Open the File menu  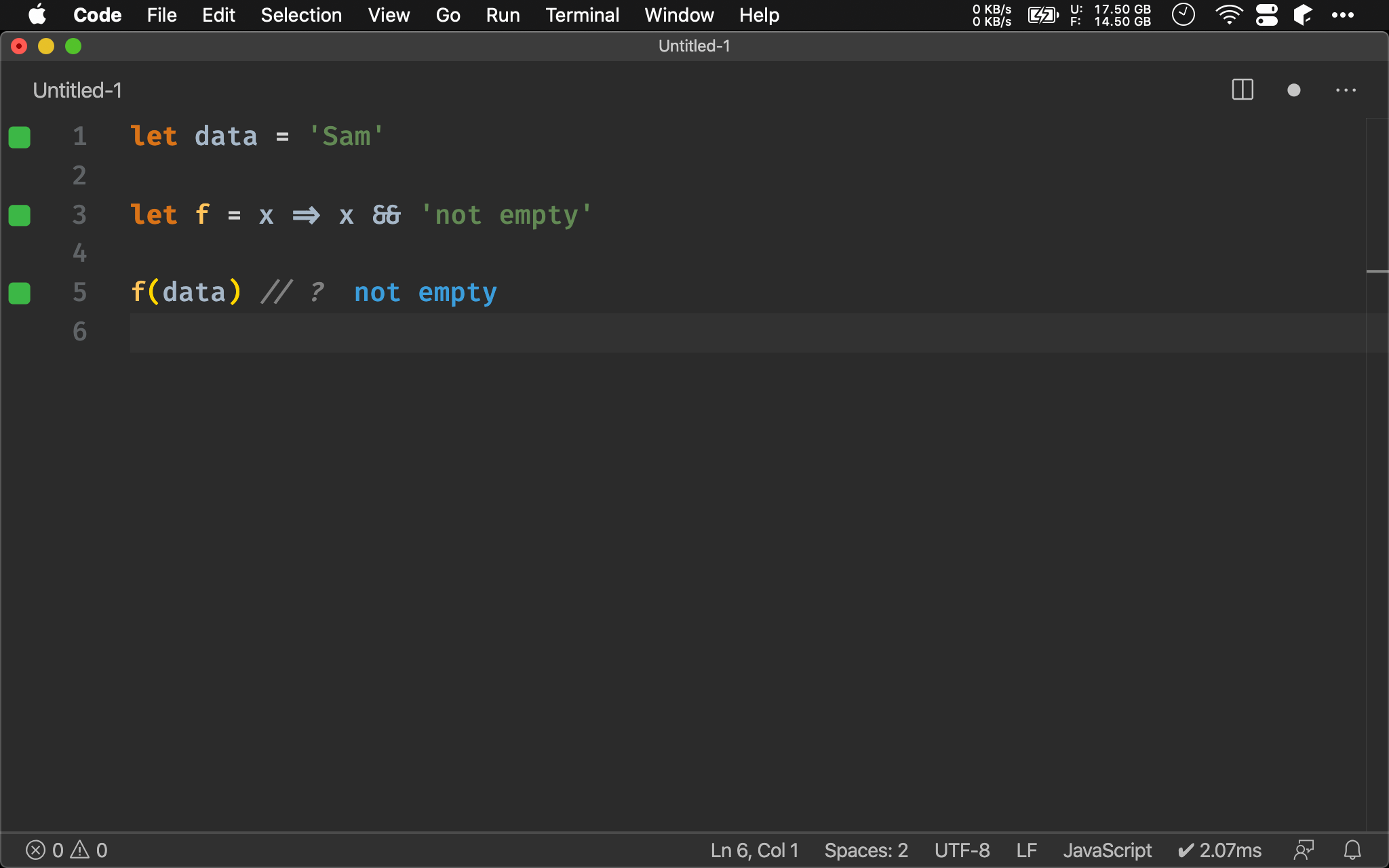(x=162, y=14)
